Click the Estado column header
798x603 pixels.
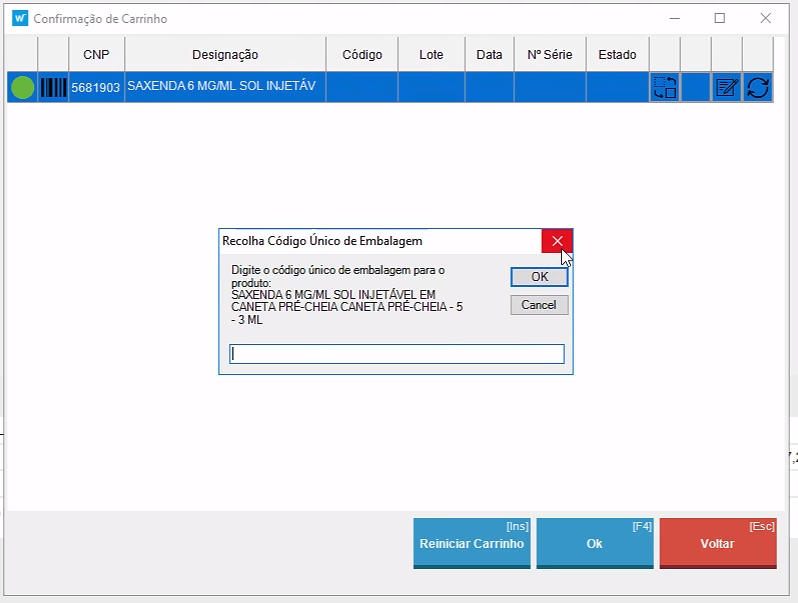[x=617, y=55]
